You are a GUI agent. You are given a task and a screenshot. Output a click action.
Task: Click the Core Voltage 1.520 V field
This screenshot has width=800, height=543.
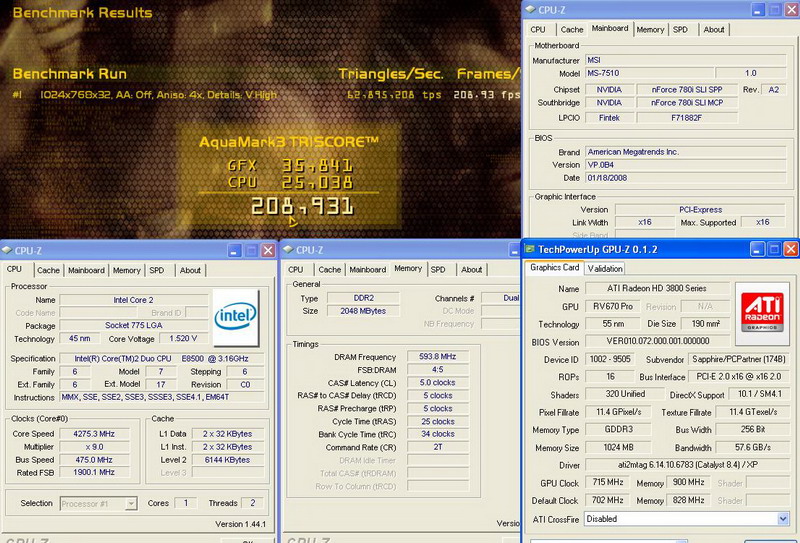pos(183,338)
